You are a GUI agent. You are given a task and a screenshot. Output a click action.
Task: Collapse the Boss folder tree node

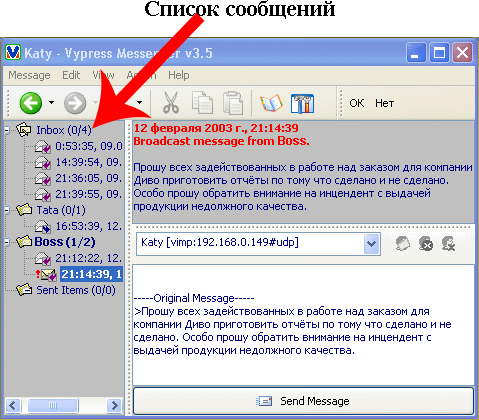coord(7,242)
